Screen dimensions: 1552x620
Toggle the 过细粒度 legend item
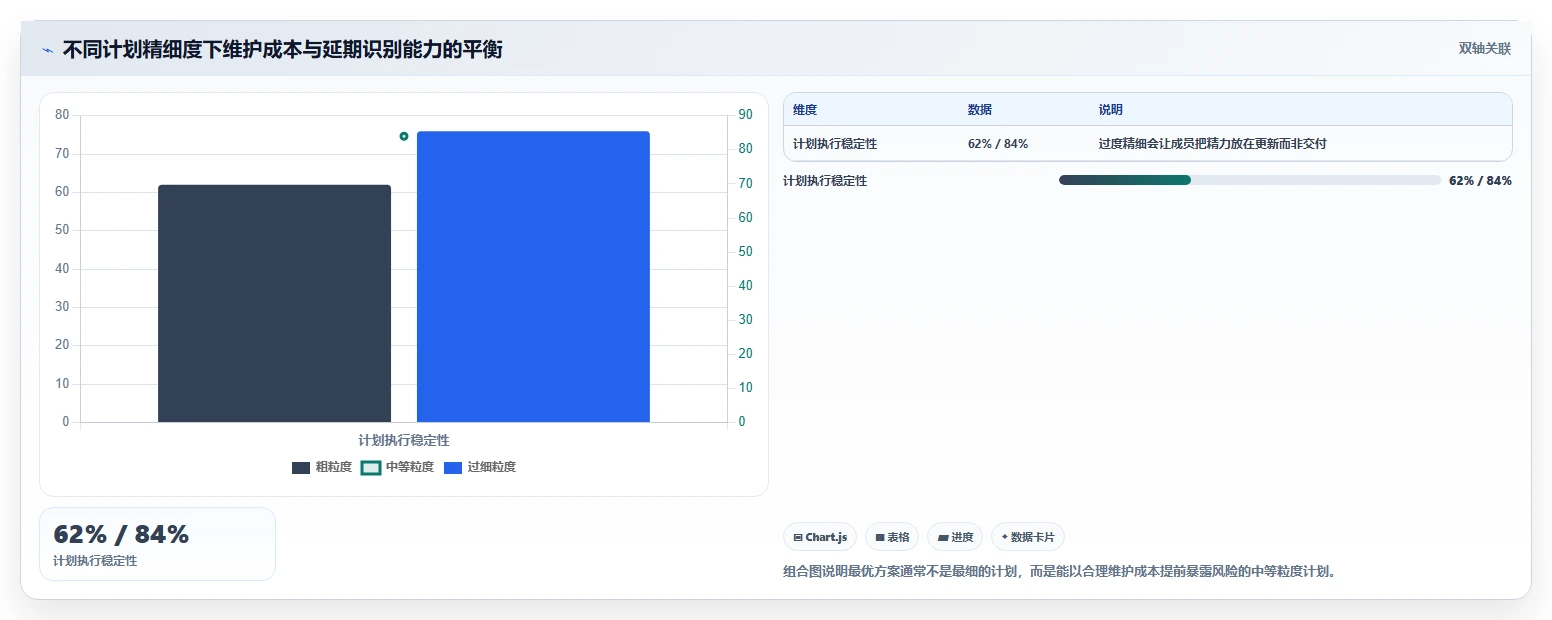click(480, 467)
